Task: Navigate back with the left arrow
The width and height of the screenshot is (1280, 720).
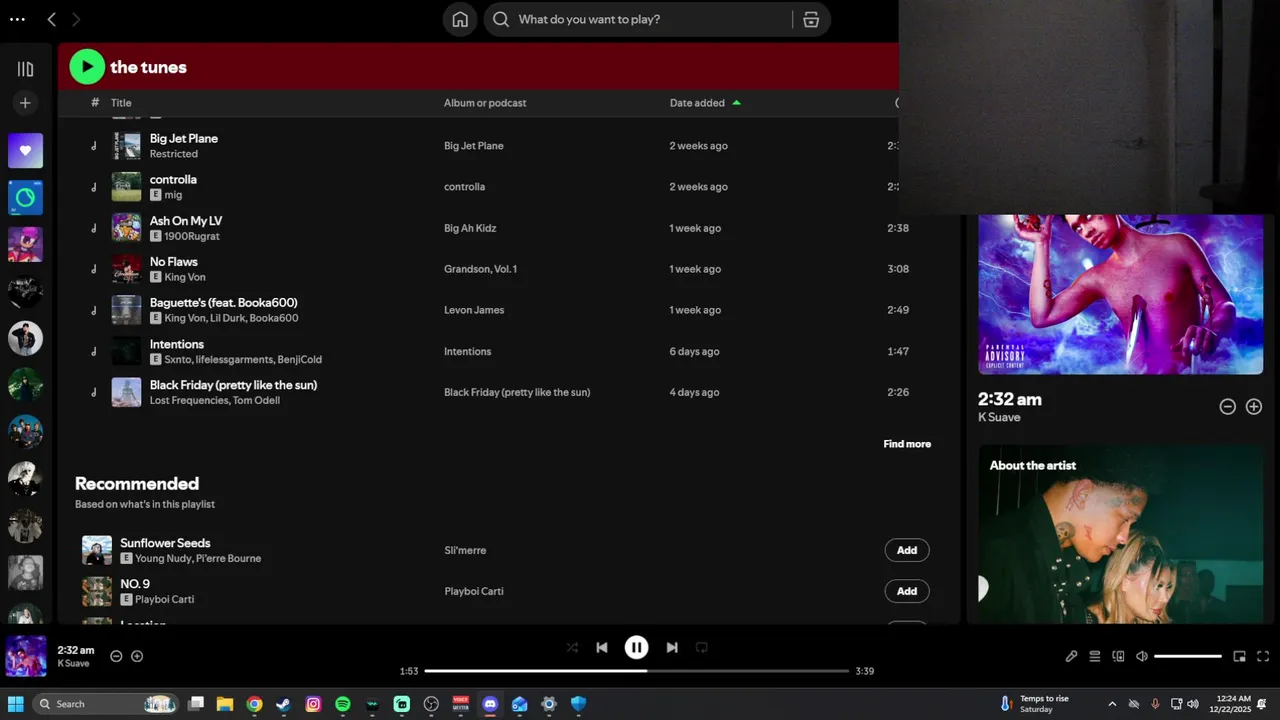Action: 52,19
